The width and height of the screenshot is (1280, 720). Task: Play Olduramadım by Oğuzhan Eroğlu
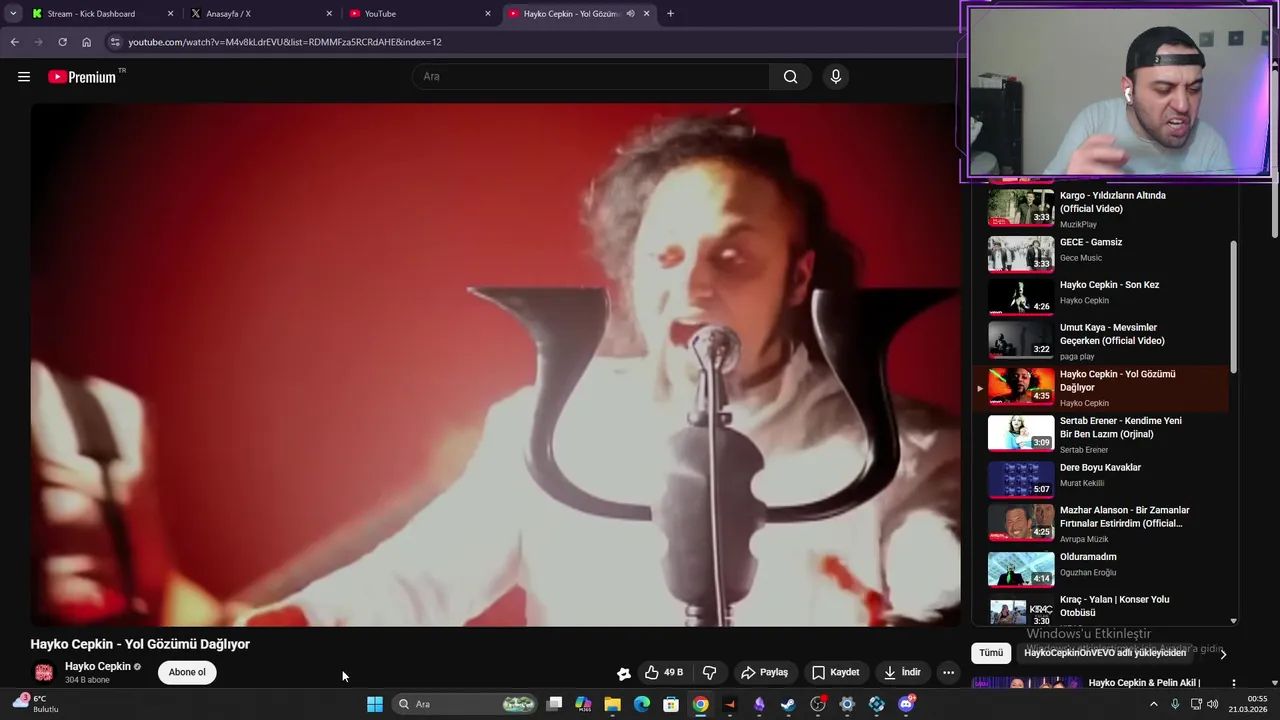point(1100,569)
